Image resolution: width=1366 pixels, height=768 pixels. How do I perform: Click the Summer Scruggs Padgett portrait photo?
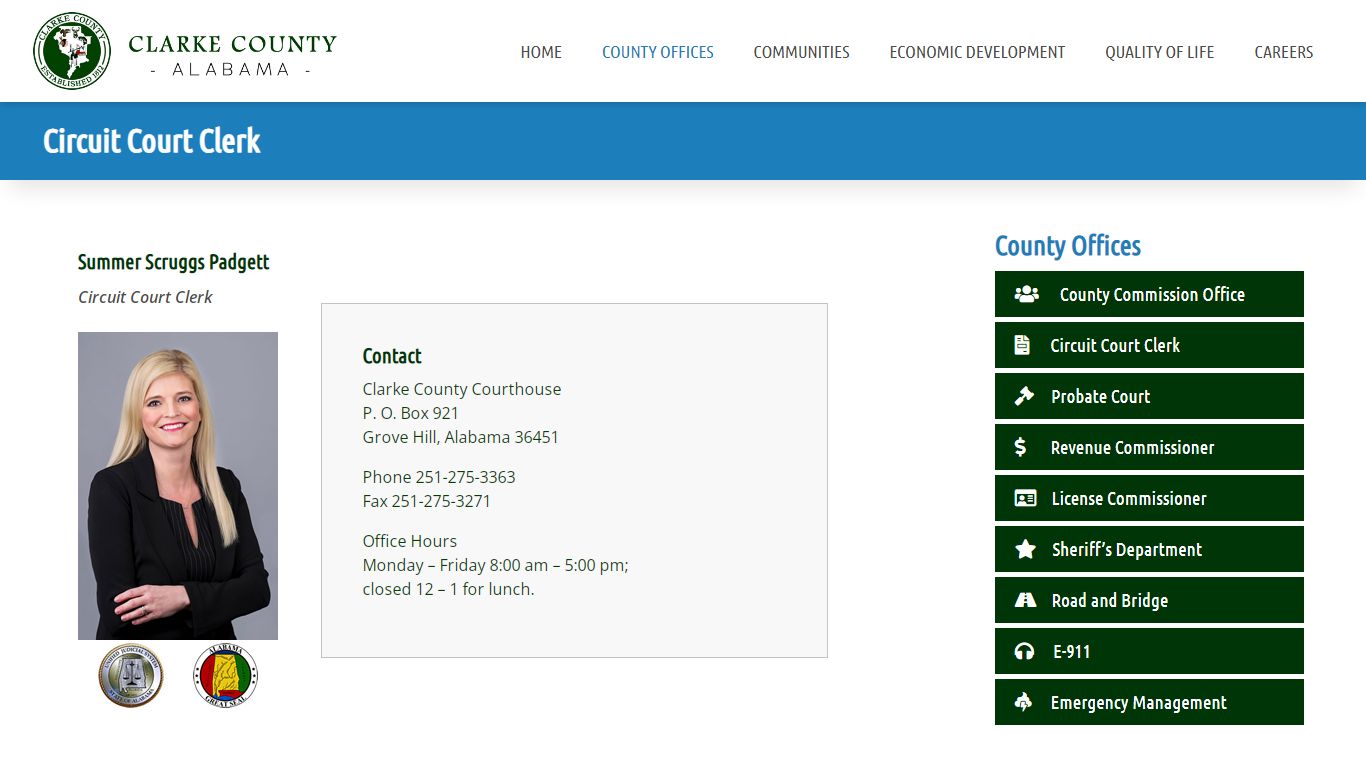click(178, 486)
